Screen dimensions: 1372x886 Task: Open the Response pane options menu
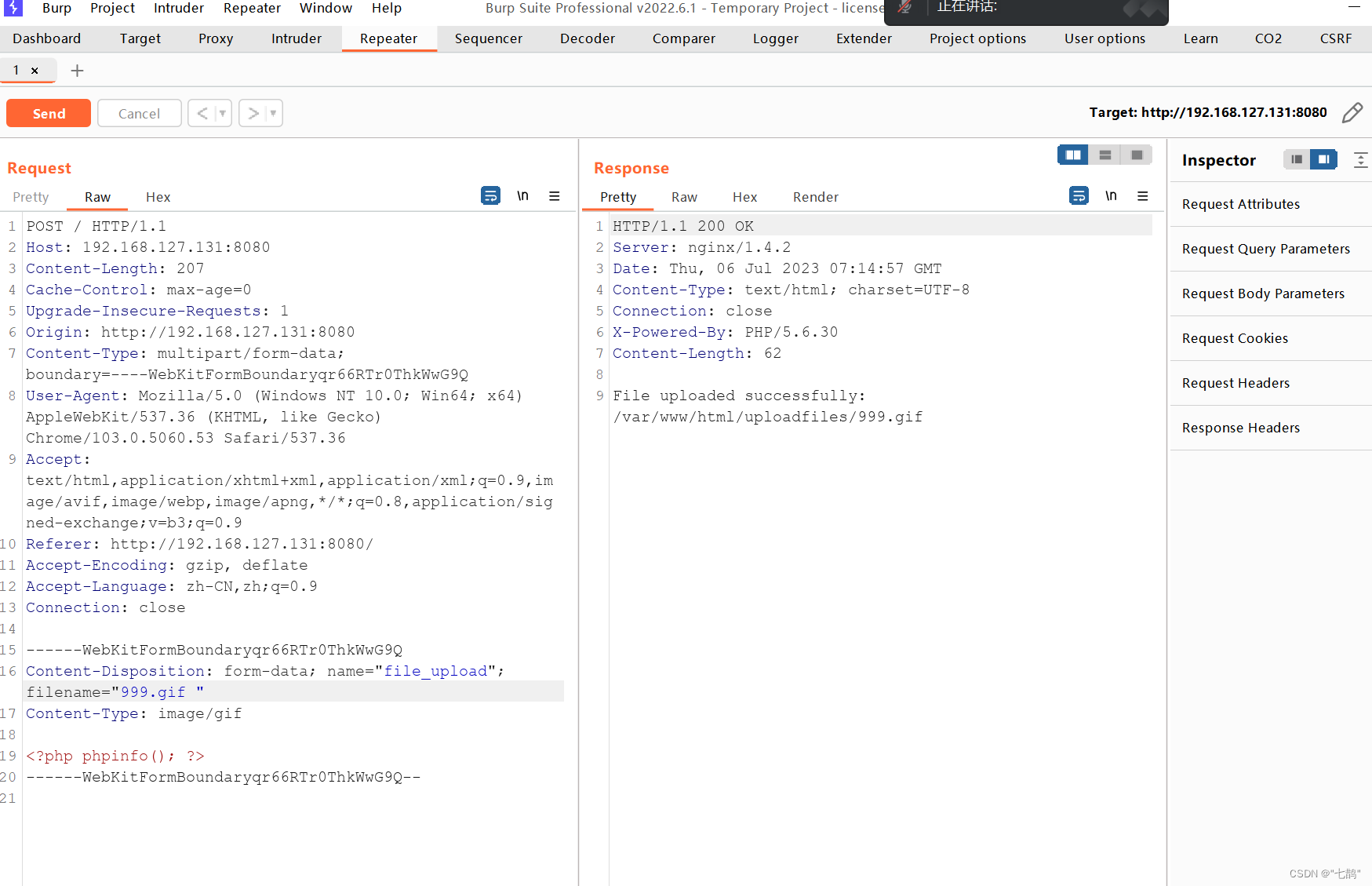point(1143,196)
